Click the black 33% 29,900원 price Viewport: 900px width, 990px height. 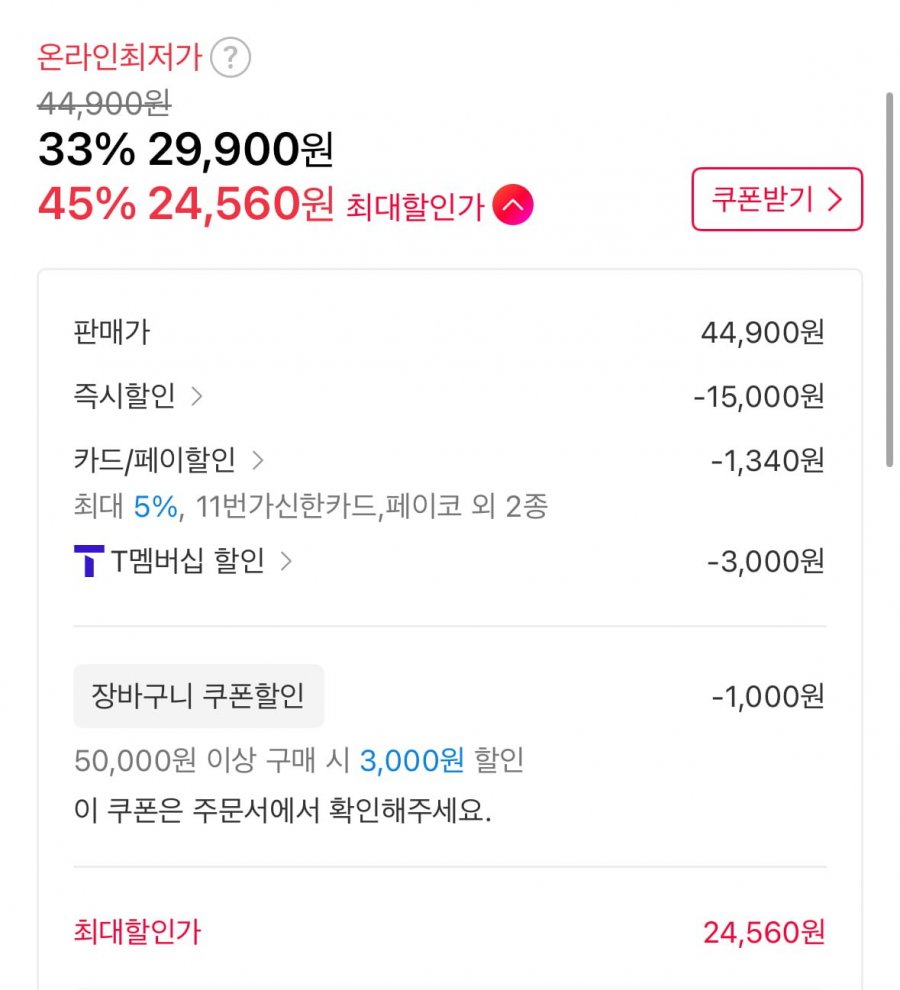pos(185,151)
